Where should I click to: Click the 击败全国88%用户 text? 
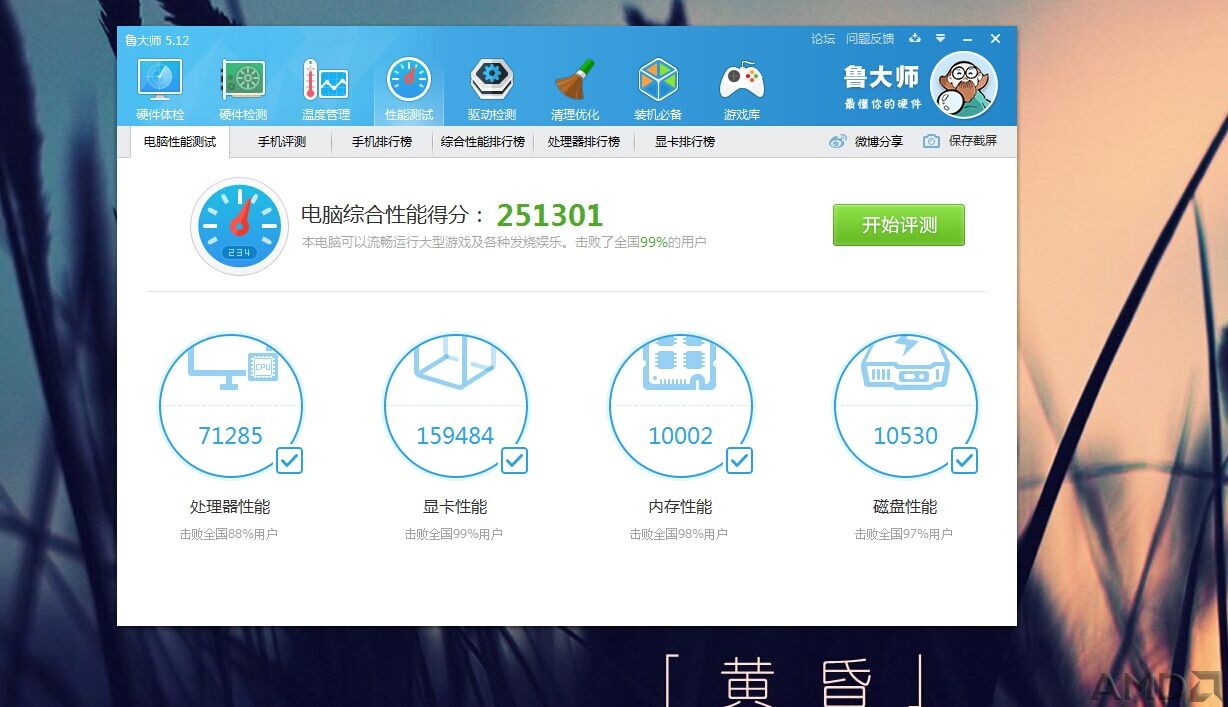click(x=229, y=535)
